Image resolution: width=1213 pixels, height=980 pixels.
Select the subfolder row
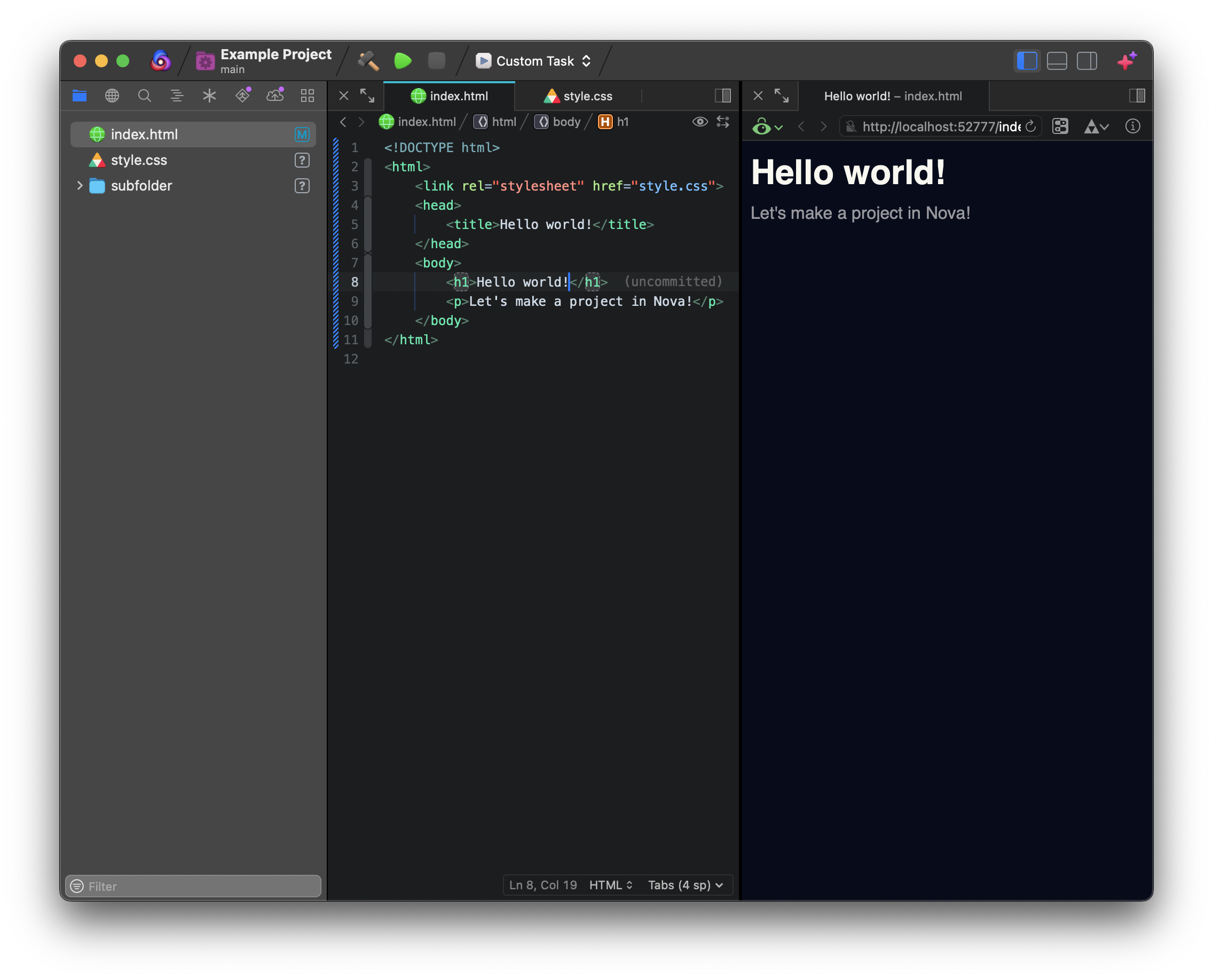pos(193,186)
